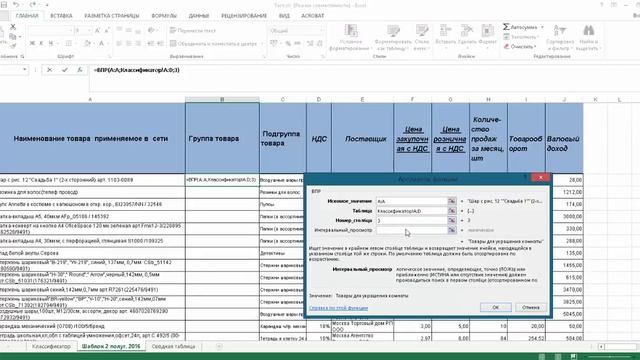Click the Insert function fx icon
This screenshot has width=640, height=360.
coord(80,70)
